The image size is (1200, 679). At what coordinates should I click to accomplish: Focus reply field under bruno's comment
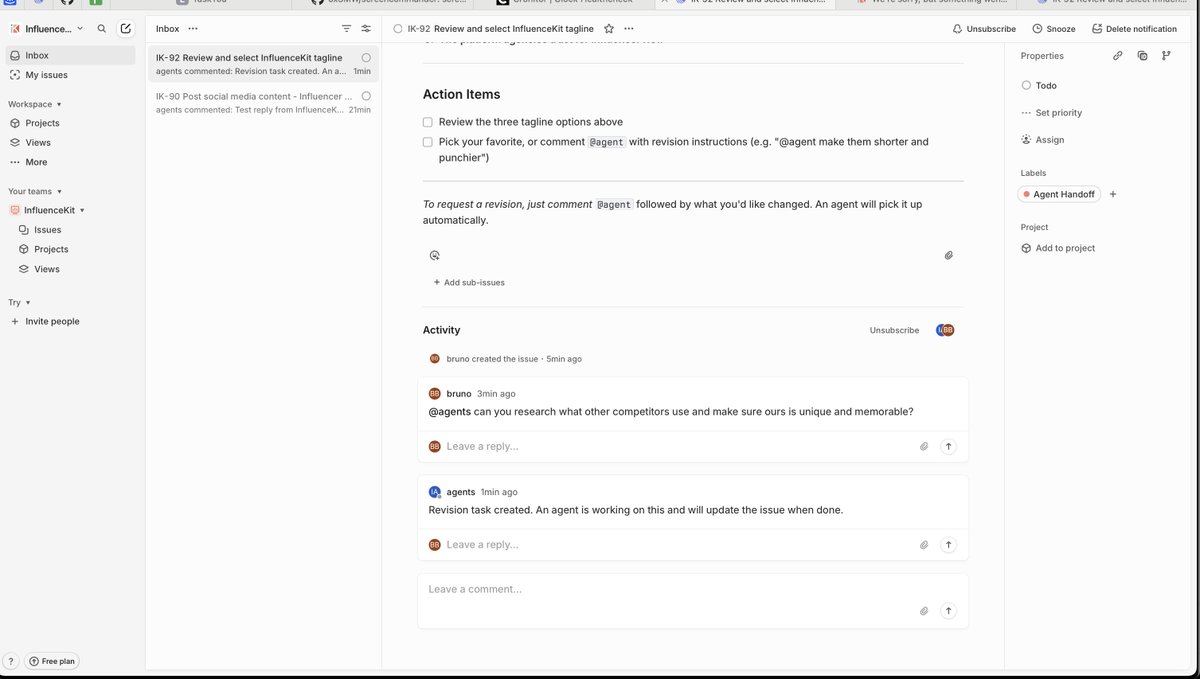(680, 446)
